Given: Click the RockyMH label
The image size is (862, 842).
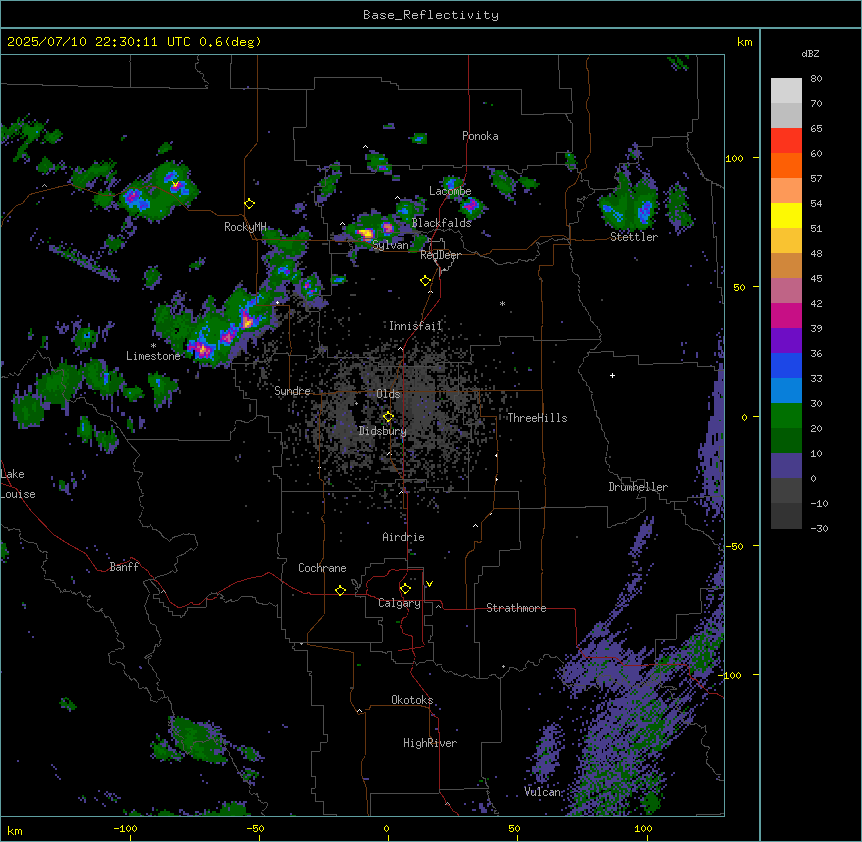Looking at the screenshot, I should click(x=245, y=227).
